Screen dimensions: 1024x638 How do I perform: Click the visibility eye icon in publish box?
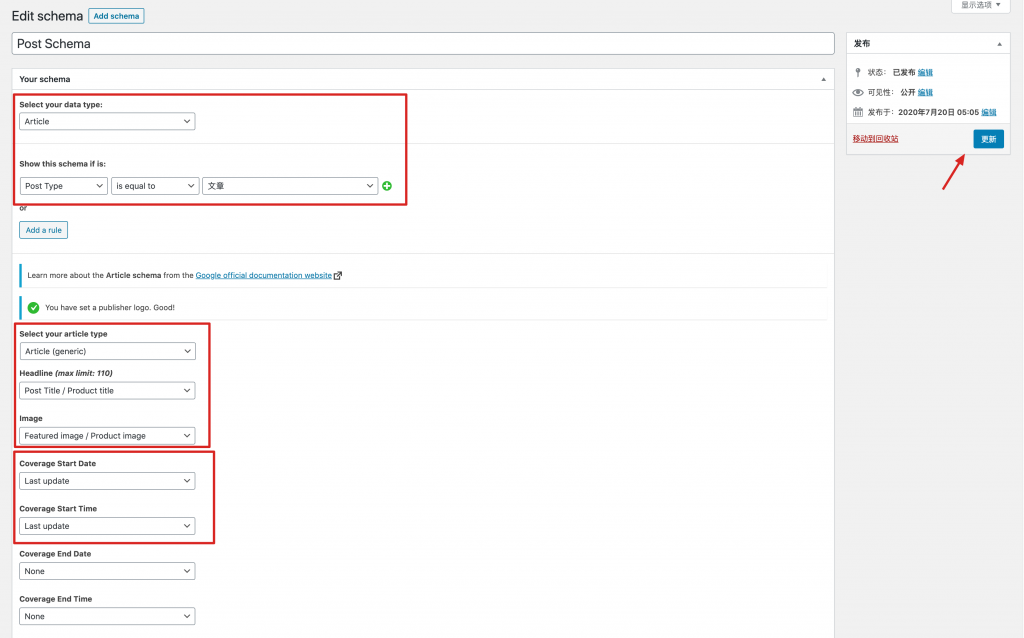[858, 92]
